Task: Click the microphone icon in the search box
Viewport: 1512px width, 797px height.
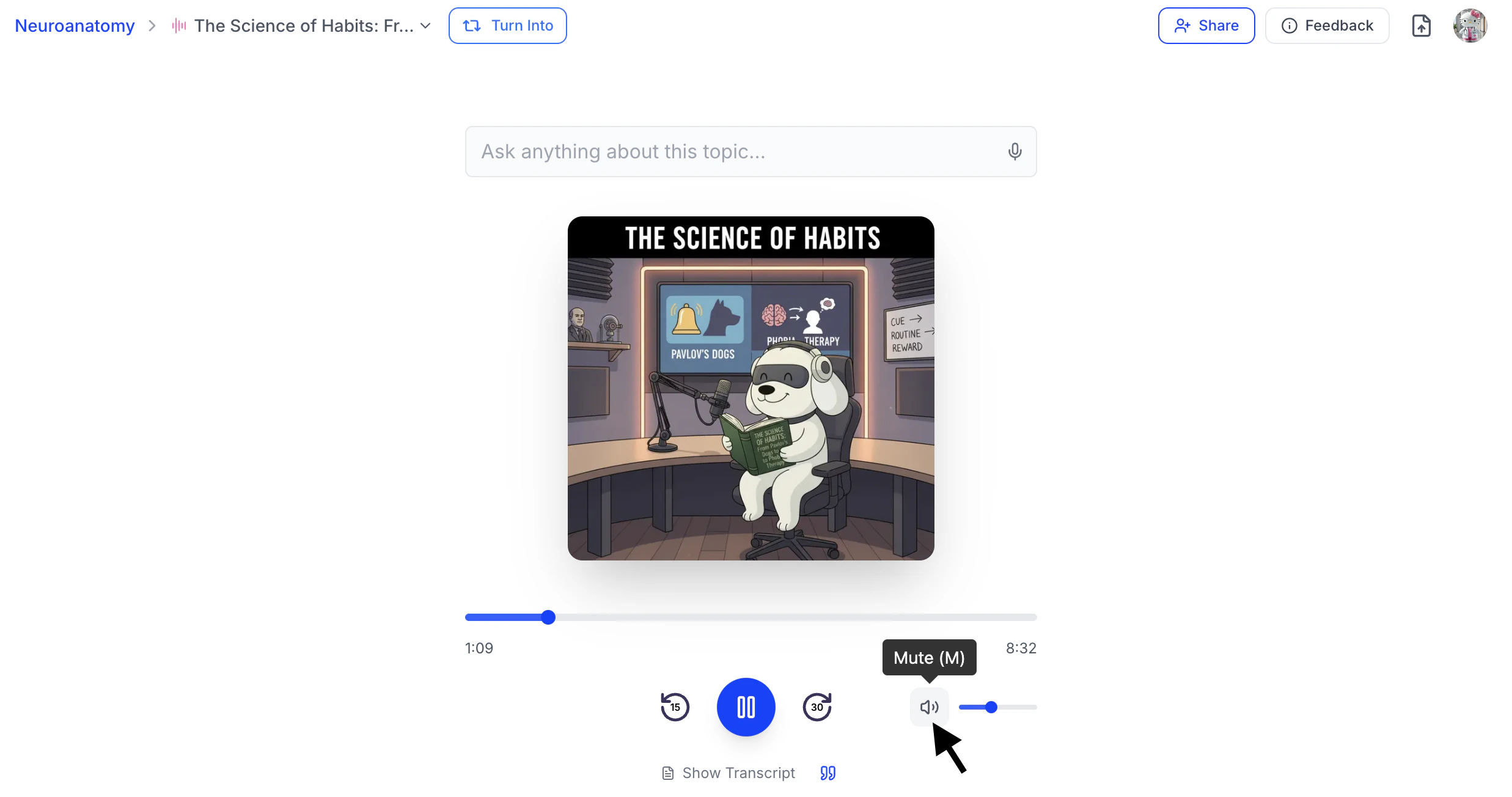Action: pos(1015,152)
